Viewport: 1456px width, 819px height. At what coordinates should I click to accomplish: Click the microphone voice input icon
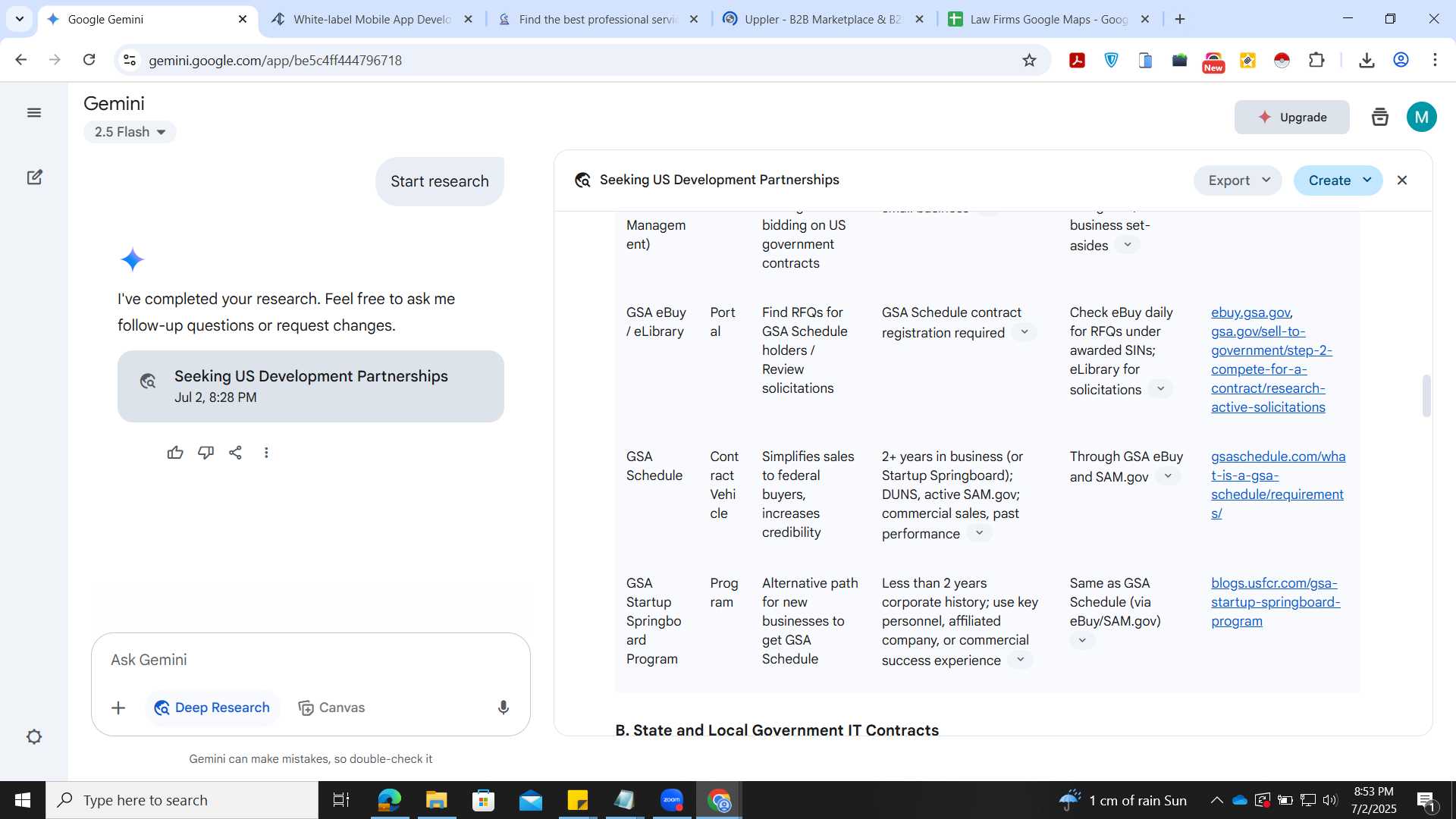(x=503, y=708)
